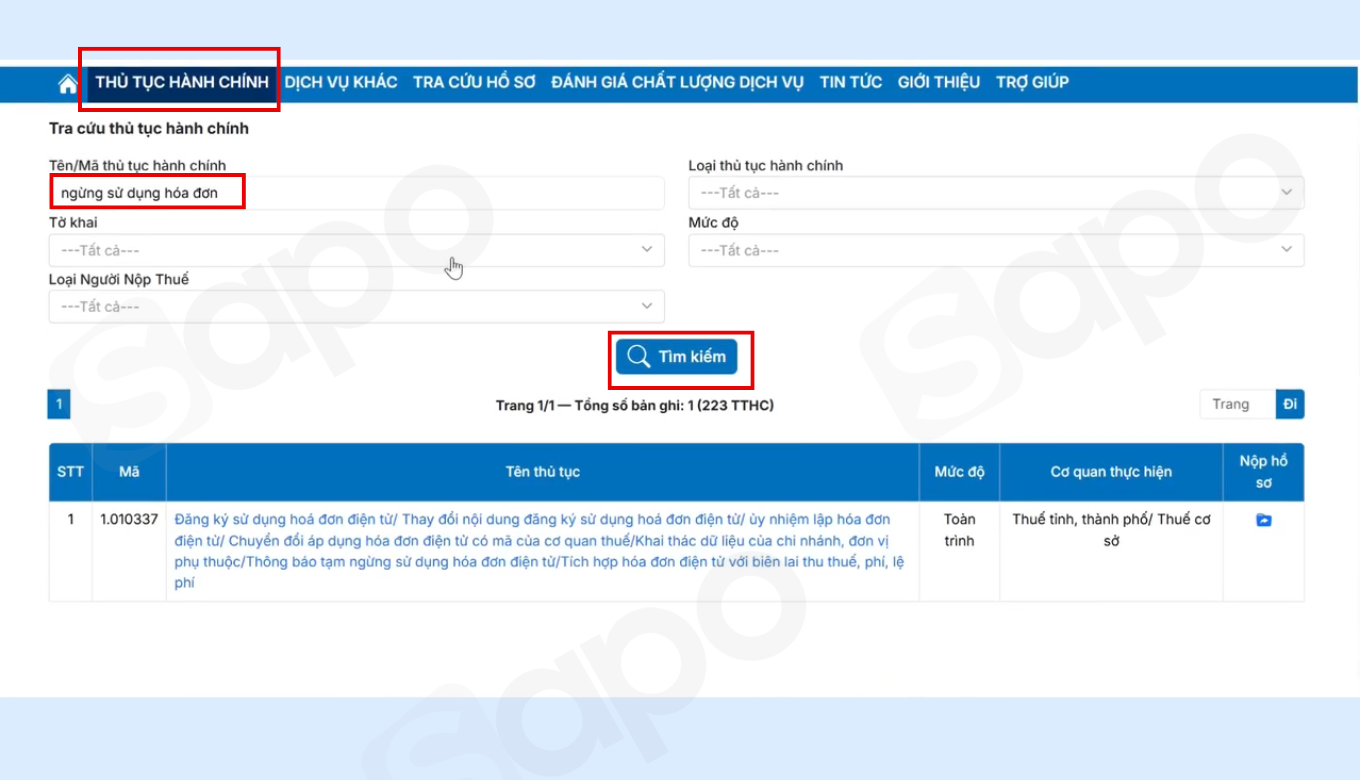Open the THỦ TỤC HÀNH CHÍNH menu
The width and height of the screenshot is (1360, 780).
pos(182,83)
